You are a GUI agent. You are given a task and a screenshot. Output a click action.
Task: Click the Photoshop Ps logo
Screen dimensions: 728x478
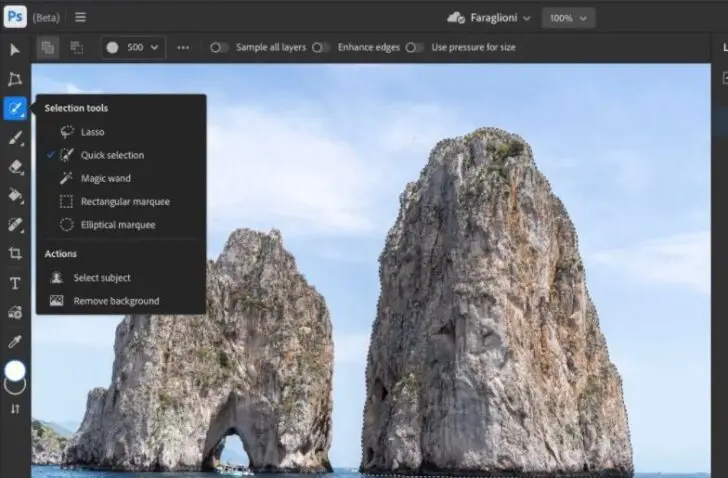point(15,17)
